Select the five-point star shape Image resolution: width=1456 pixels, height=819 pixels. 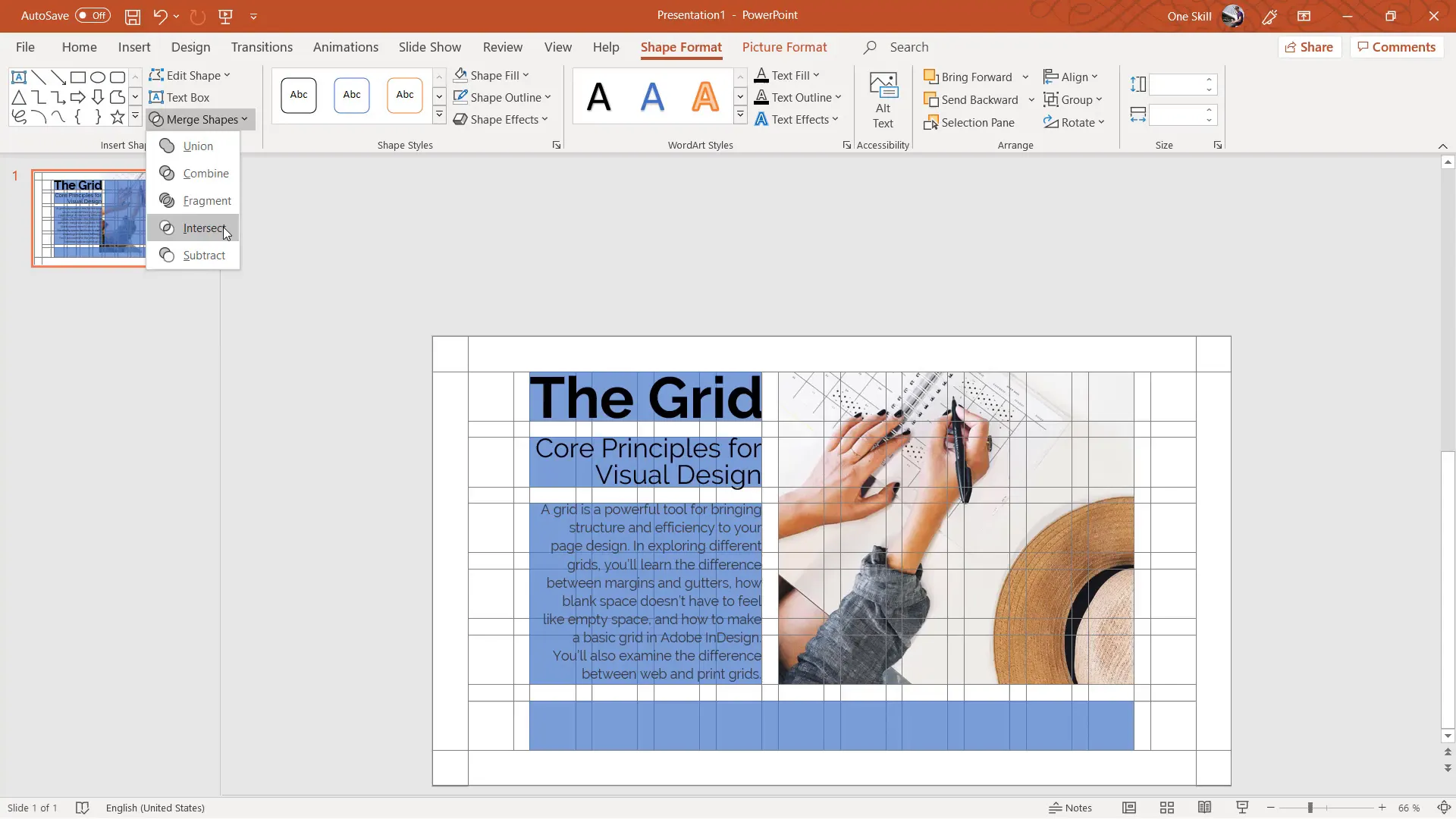(x=118, y=117)
